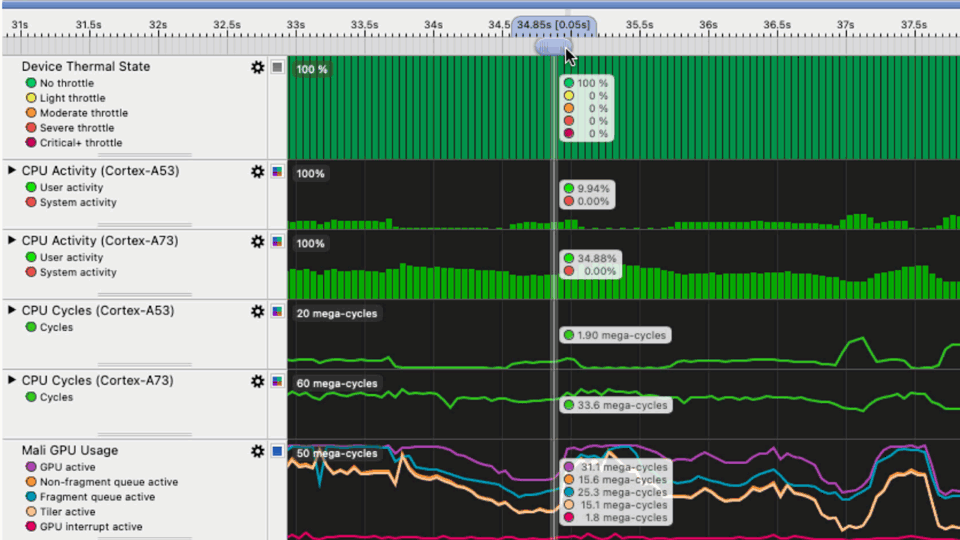Click the Mali GPU Usage gear icon
This screenshot has width=960, height=540.
[257, 452]
